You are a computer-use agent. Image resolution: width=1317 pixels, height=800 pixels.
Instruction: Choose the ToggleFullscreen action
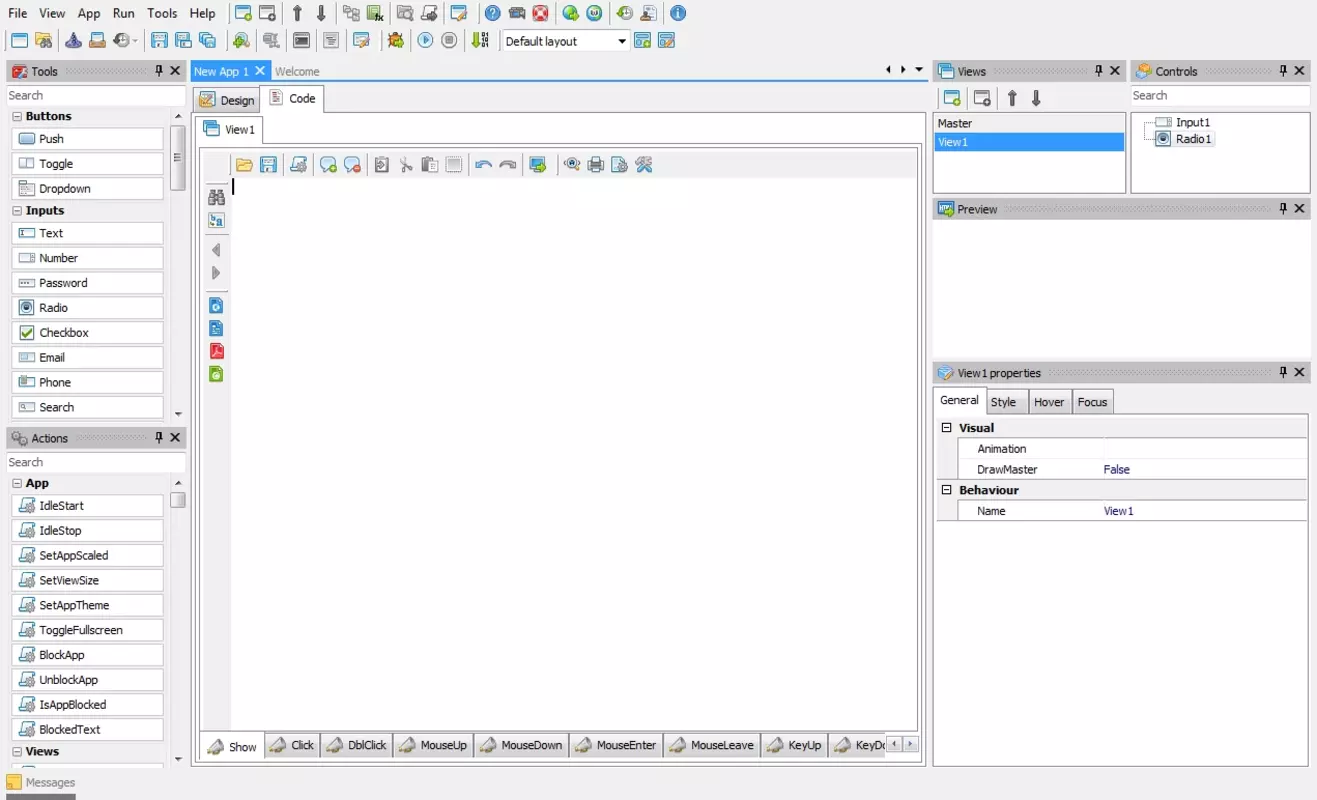[x=88, y=630]
